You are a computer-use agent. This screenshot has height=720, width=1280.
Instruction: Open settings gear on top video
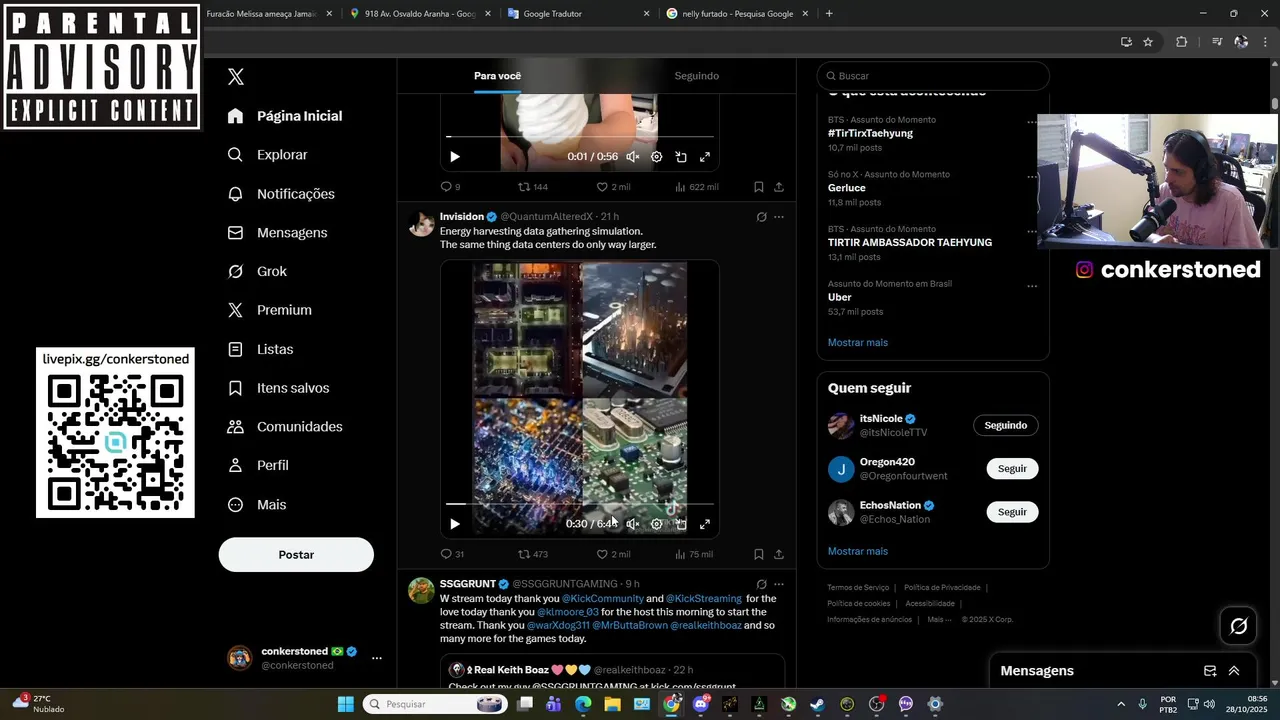tap(657, 157)
